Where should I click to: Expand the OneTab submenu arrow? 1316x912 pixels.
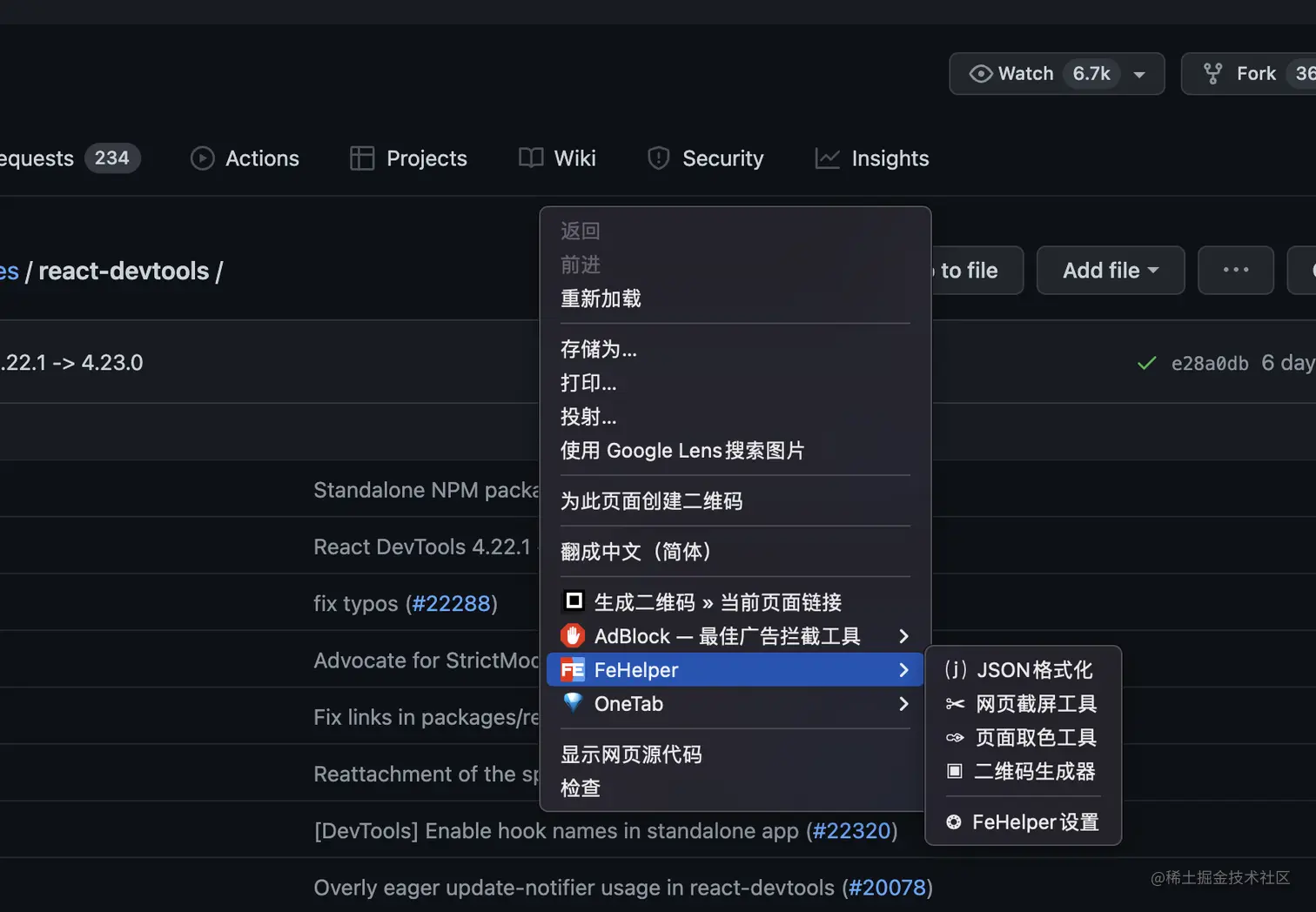tap(903, 704)
